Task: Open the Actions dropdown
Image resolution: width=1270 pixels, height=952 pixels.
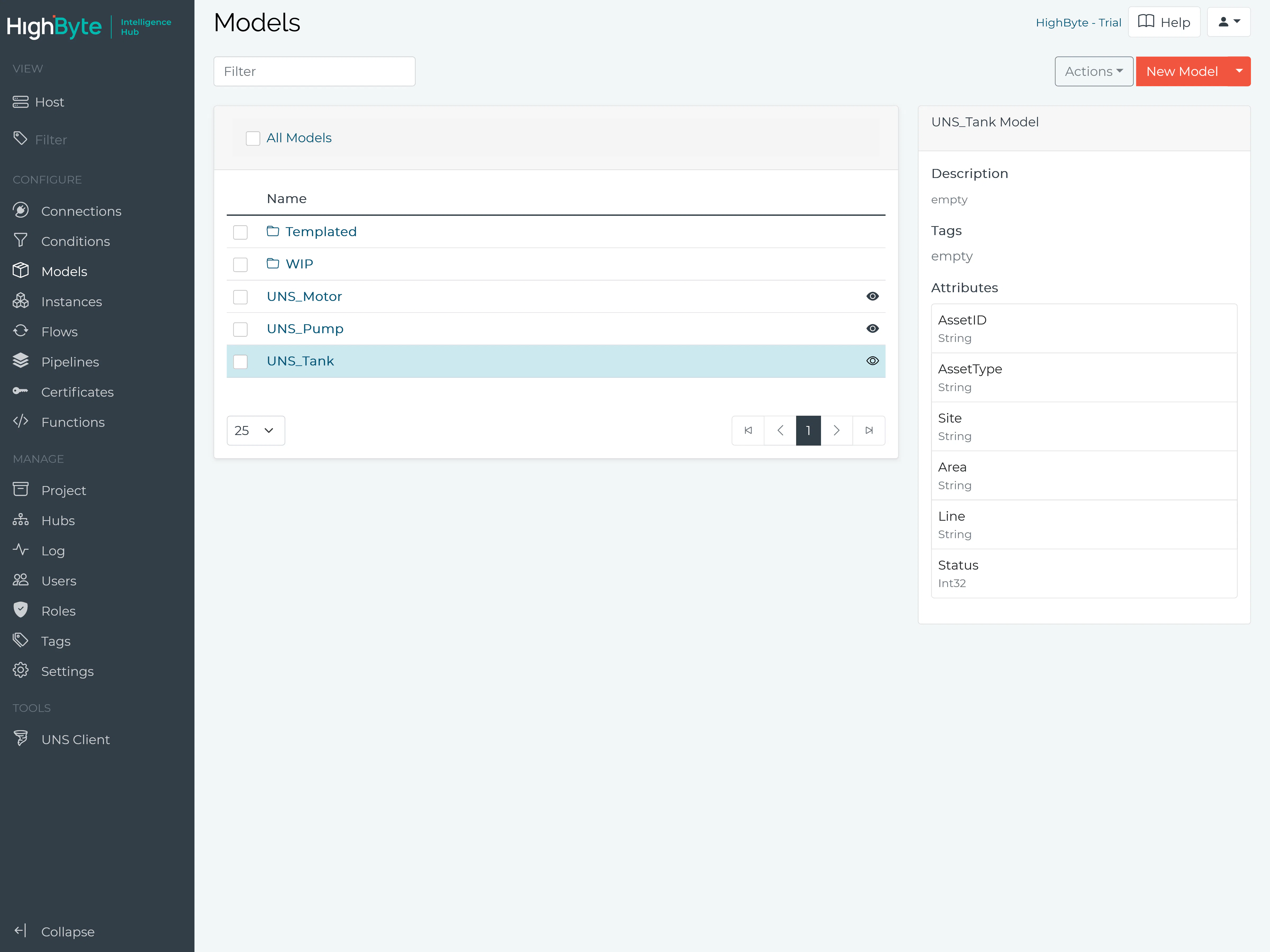Action: coord(1094,71)
